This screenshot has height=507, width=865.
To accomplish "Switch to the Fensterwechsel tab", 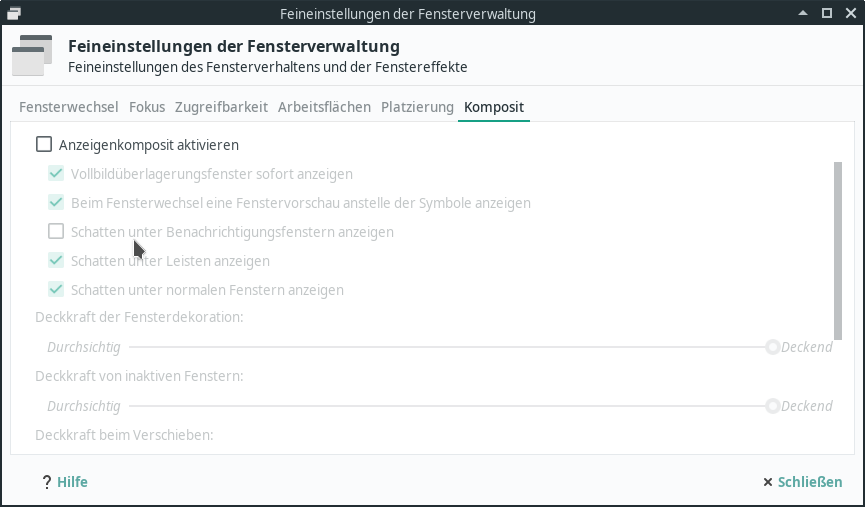I will click(x=69, y=107).
